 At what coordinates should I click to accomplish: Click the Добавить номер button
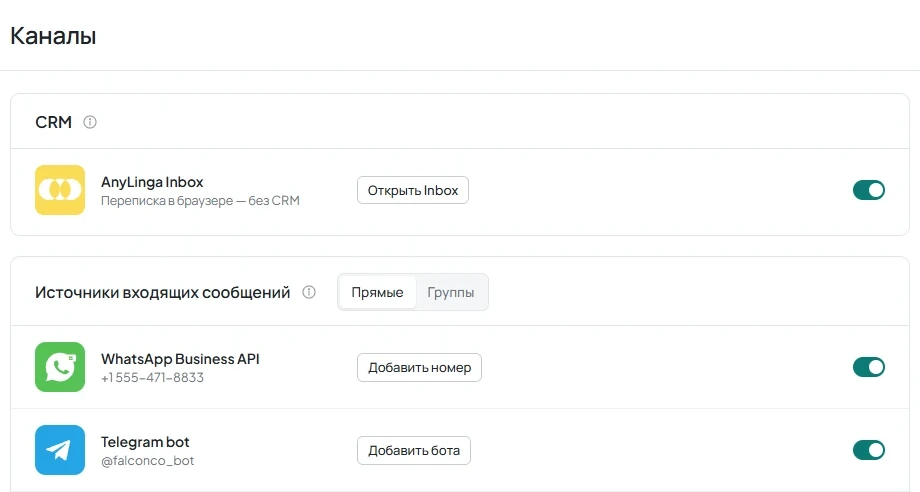420,368
